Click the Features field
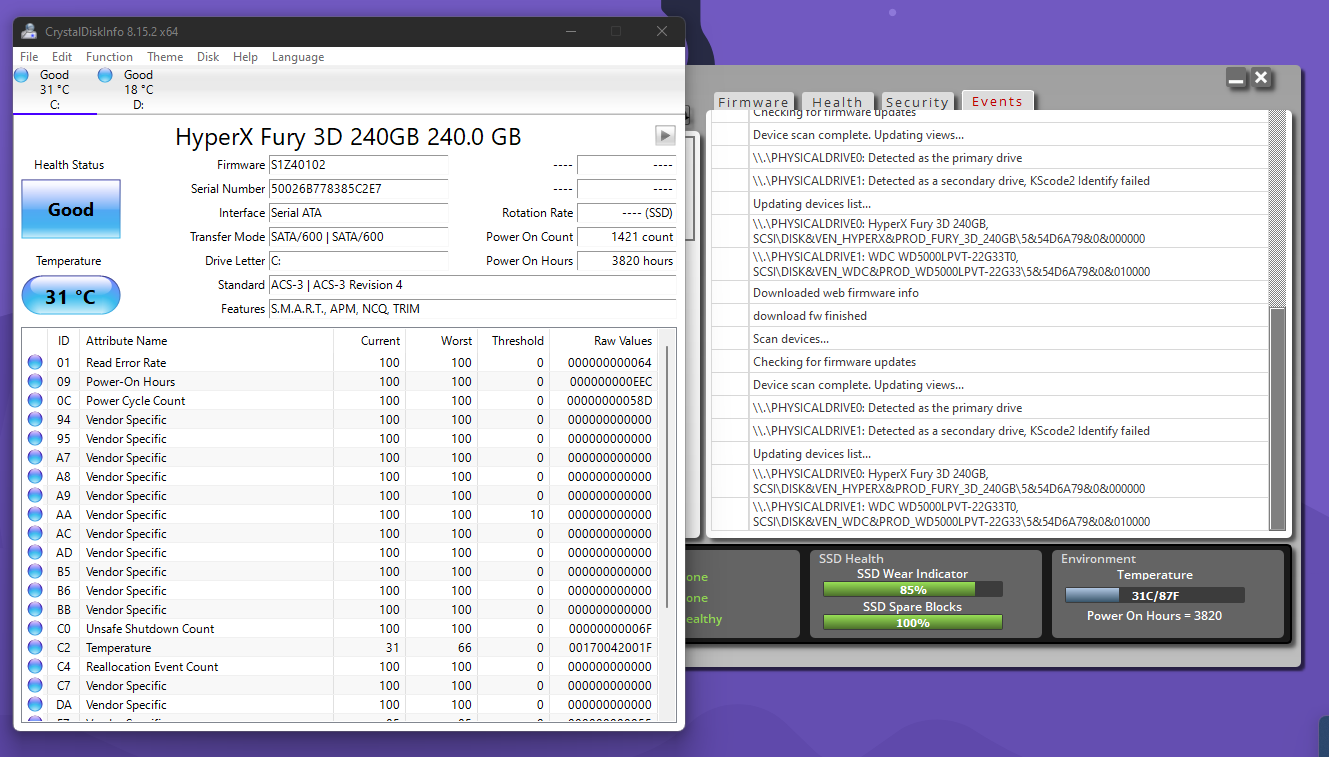This screenshot has height=757, width=1329. [x=472, y=309]
